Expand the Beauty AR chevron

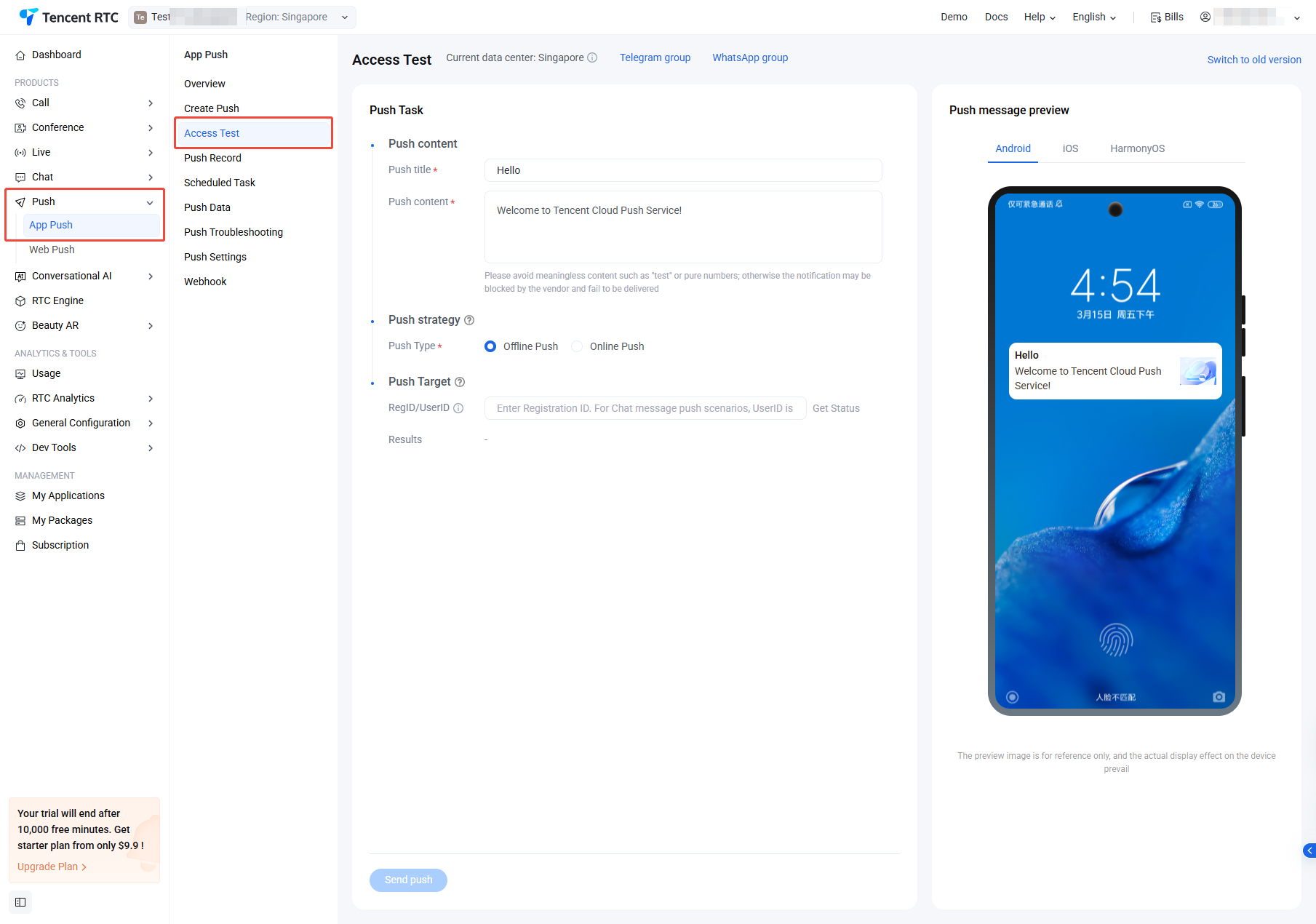pyautogui.click(x=151, y=326)
